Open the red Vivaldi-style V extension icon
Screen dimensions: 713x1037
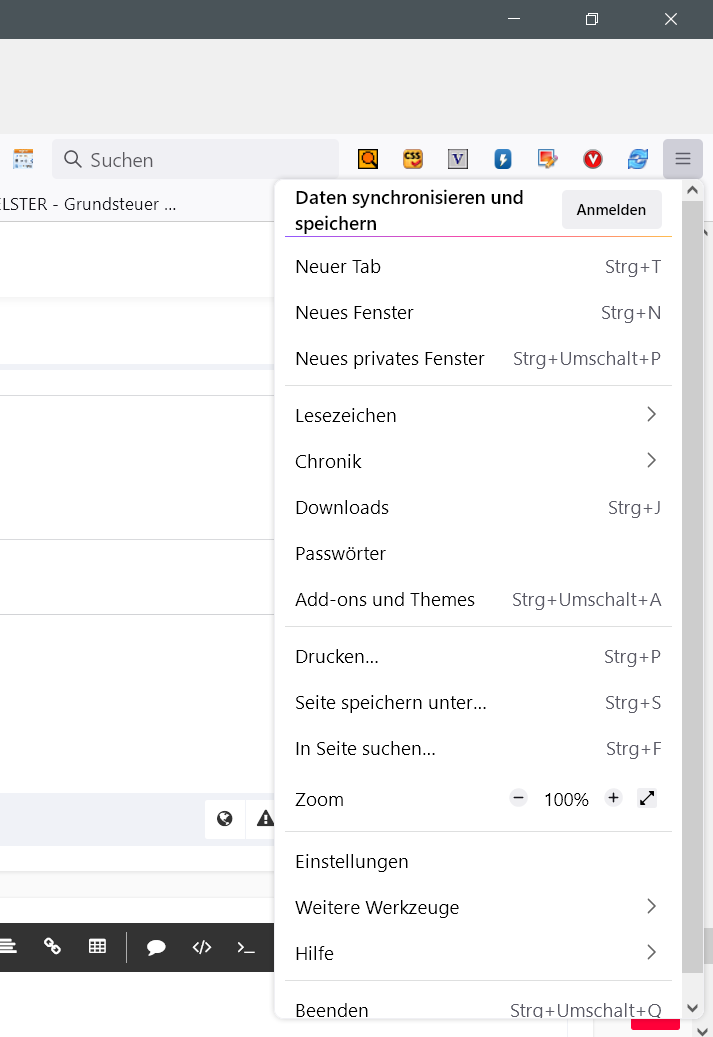(x=593, y=159)
